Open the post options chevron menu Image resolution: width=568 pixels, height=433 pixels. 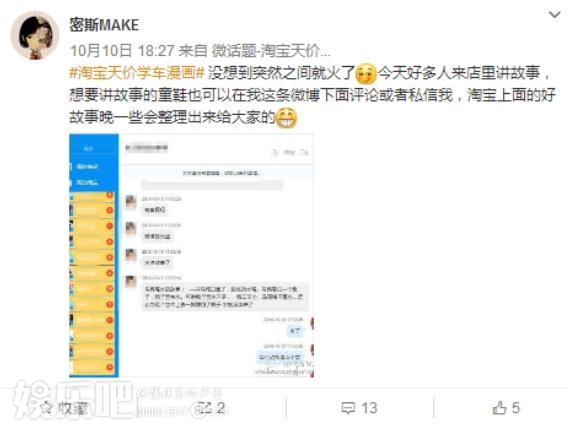point(555,15)
